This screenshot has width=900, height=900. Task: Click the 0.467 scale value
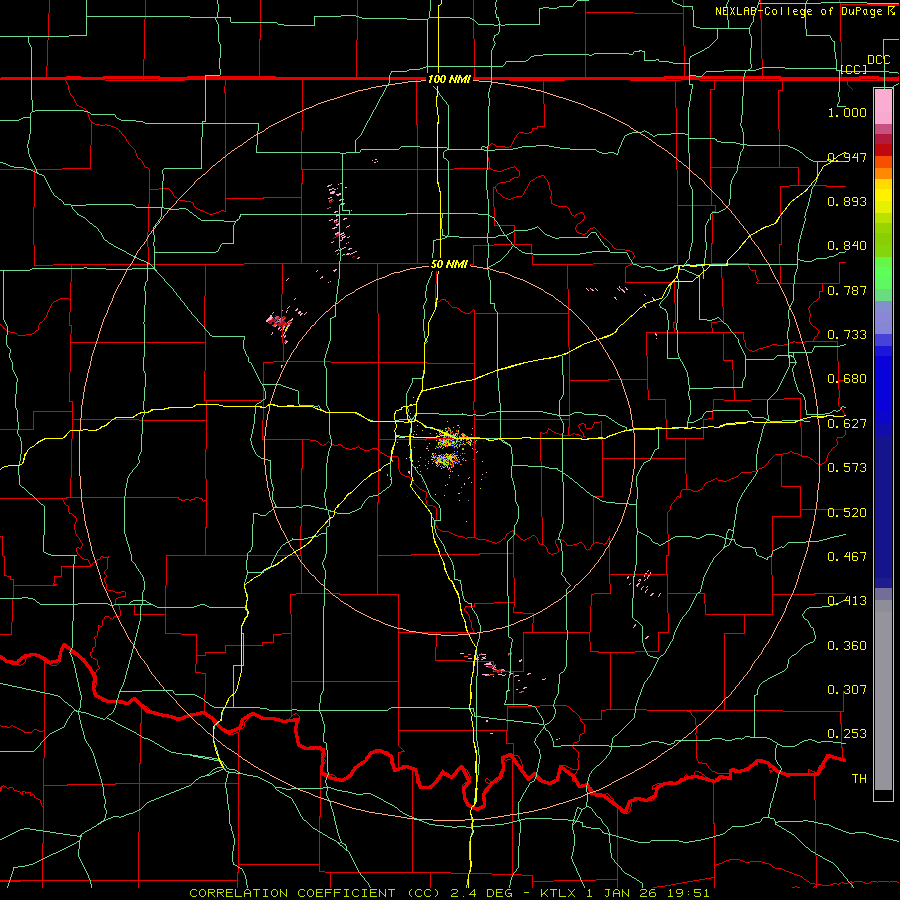tap(847, 557)
